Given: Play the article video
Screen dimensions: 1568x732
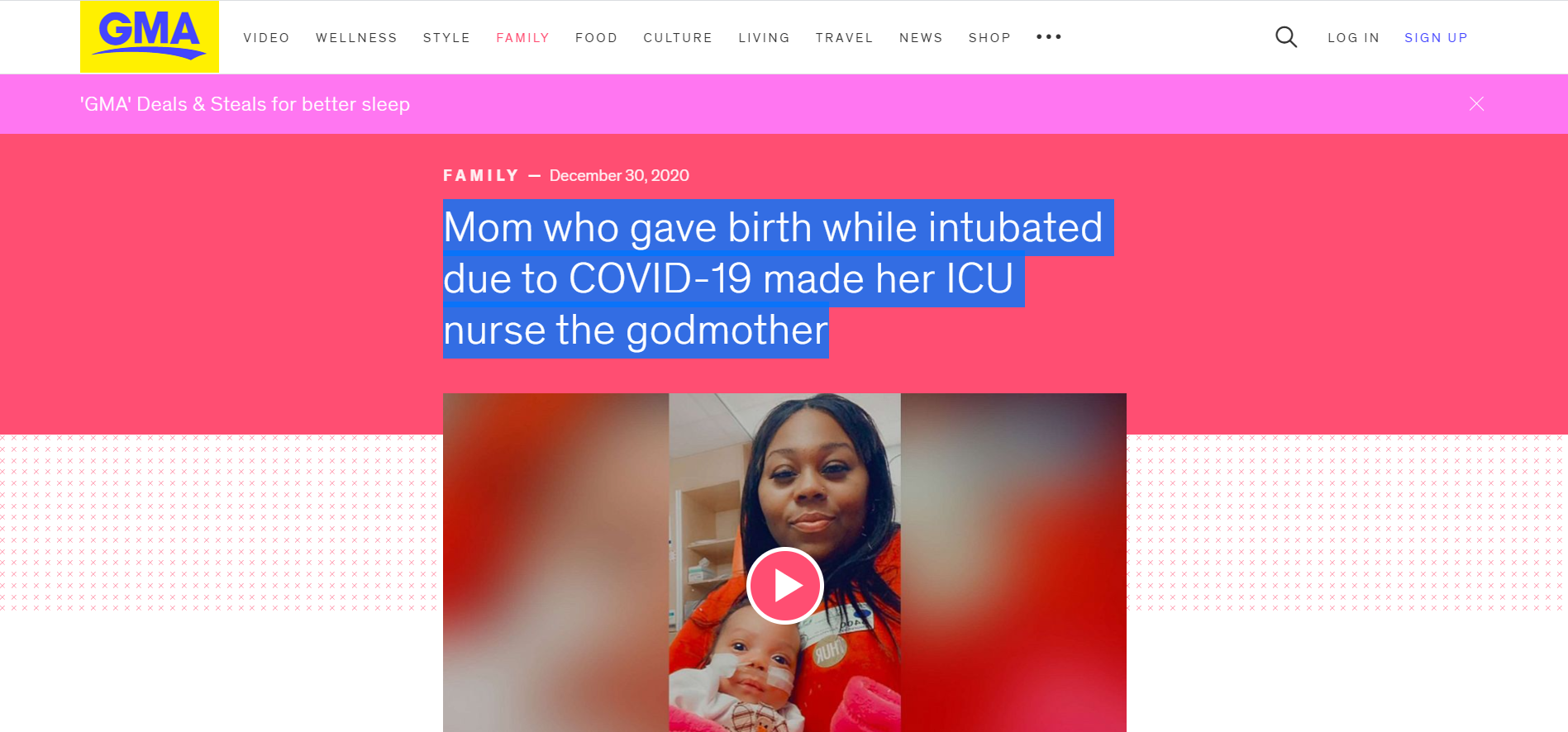Looking at the screenshot, I should point(784,586).
